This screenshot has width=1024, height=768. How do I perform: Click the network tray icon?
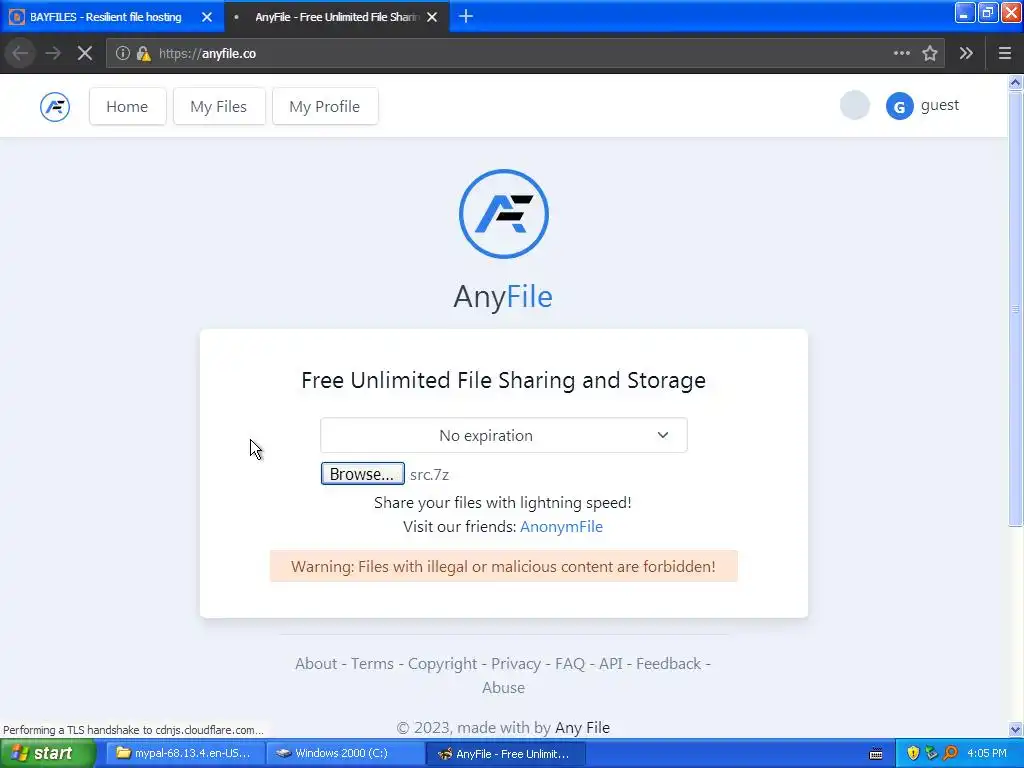931,754
